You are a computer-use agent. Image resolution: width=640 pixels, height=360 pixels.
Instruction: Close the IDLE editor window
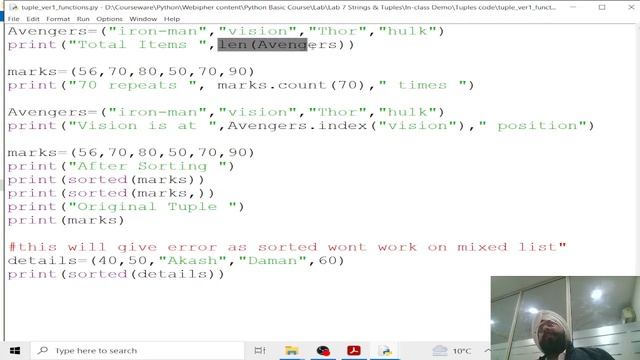[x=631, y=7]
